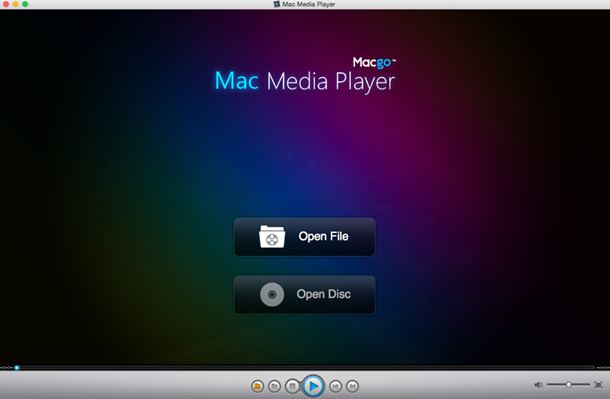Click the orange share icon in control bar
Image resolution: width=610 pixels, height=399 pixels.
257,386
